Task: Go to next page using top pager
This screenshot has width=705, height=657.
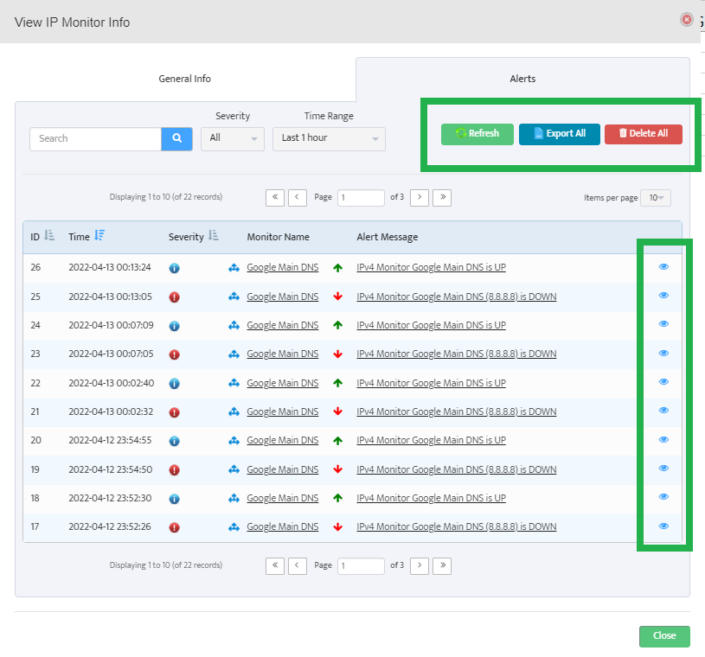Action: (x=419, y=197)
